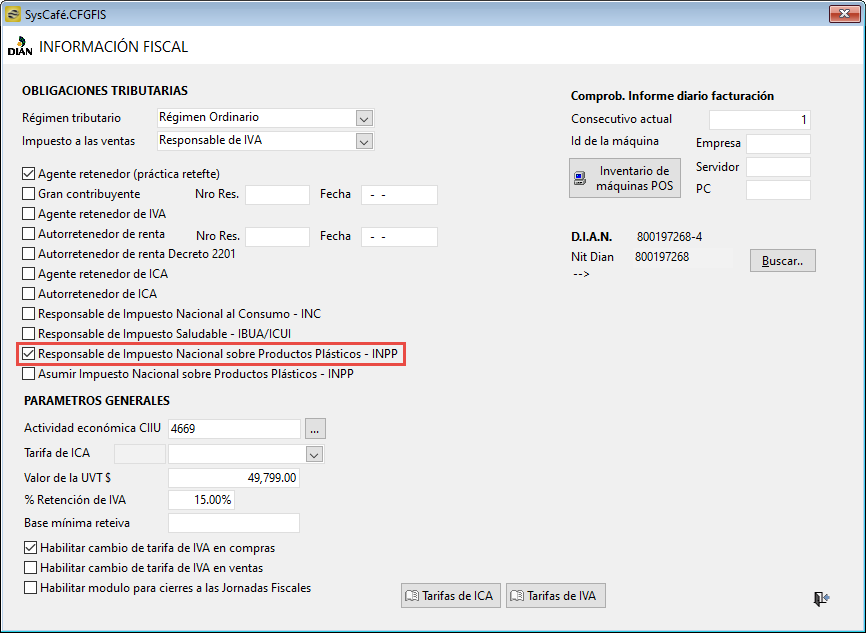This screenshot has width=866, height=633.
Task: Open the Tarifa de ICA dropdown
Action: click(x=314, y=455)
